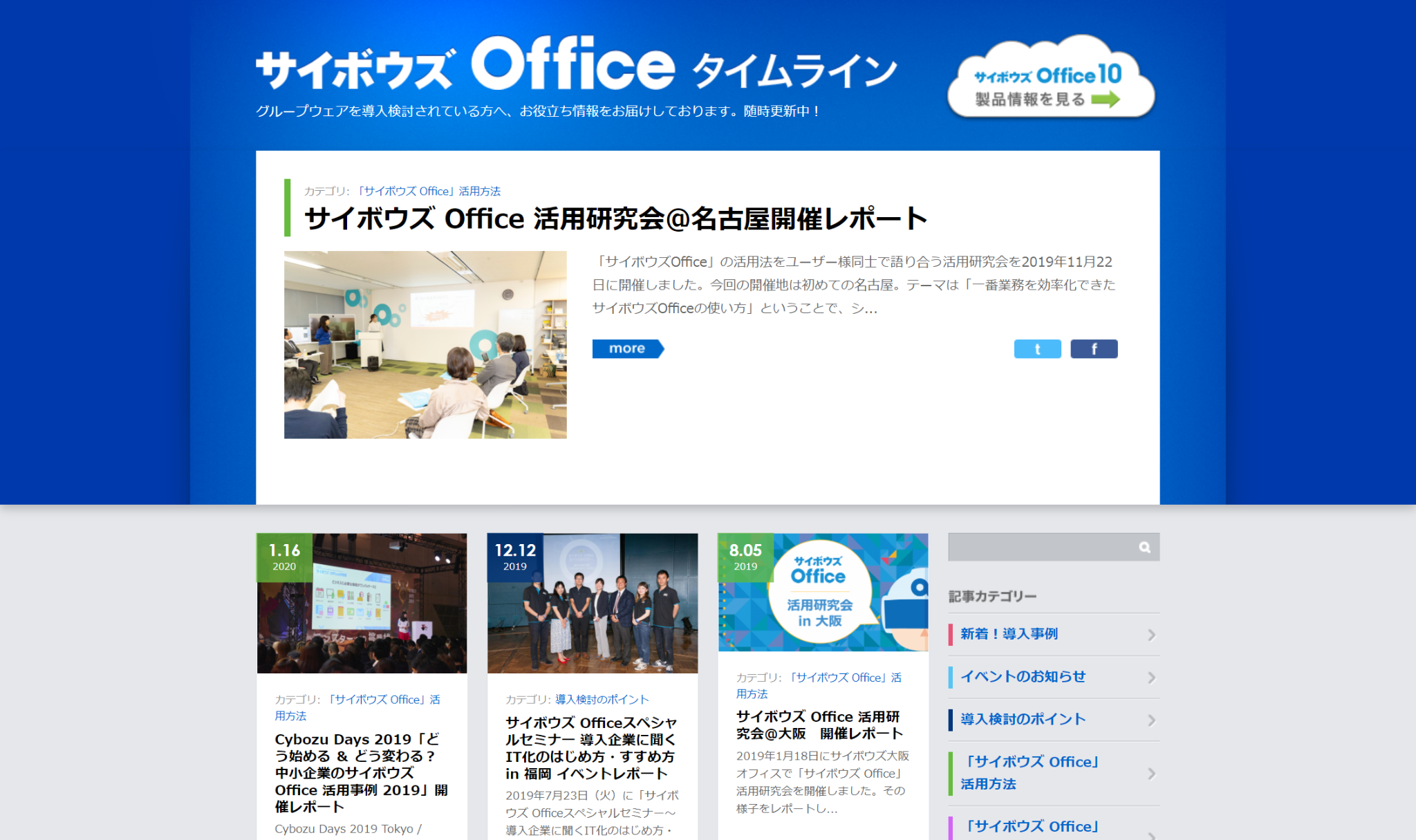Open the 活用研究会@大阪 開催レポート title

[x=820, y=725]
